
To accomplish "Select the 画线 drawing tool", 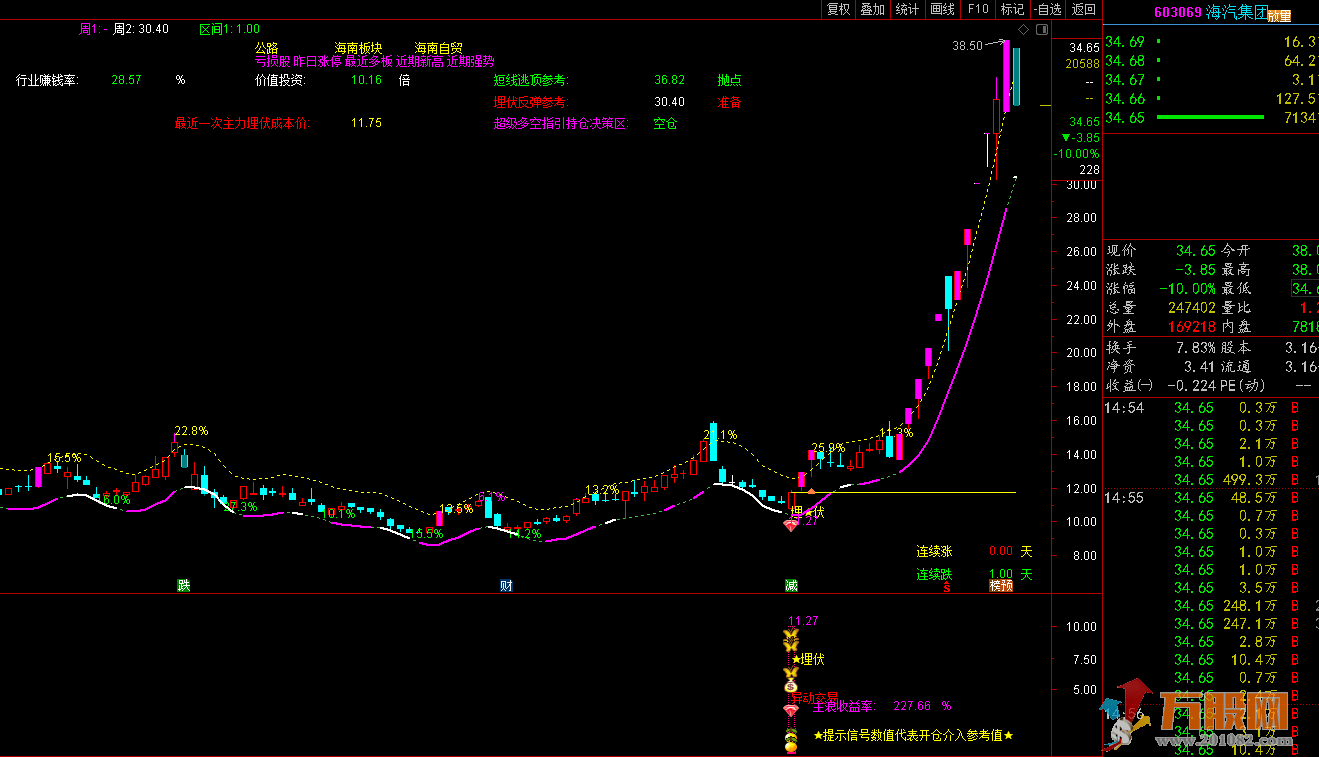I will coord(943,9).
